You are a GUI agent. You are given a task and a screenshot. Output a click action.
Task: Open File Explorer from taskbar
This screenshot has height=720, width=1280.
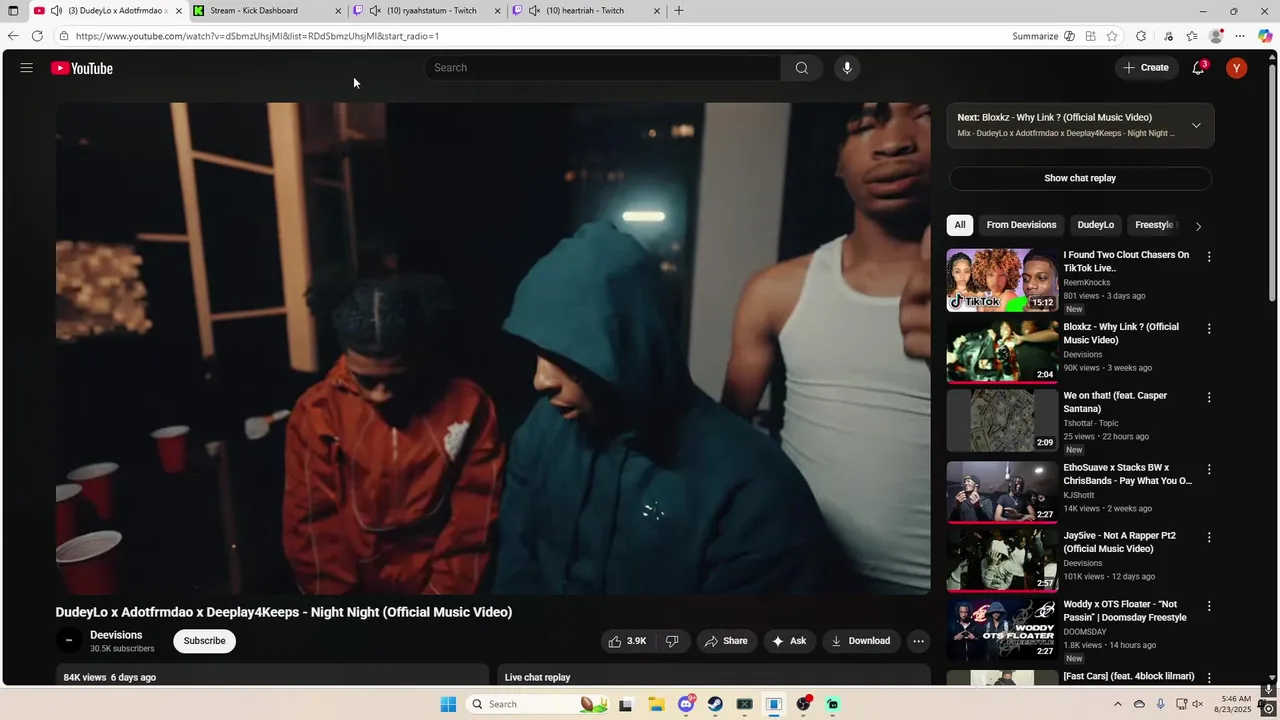click(656, 704)
